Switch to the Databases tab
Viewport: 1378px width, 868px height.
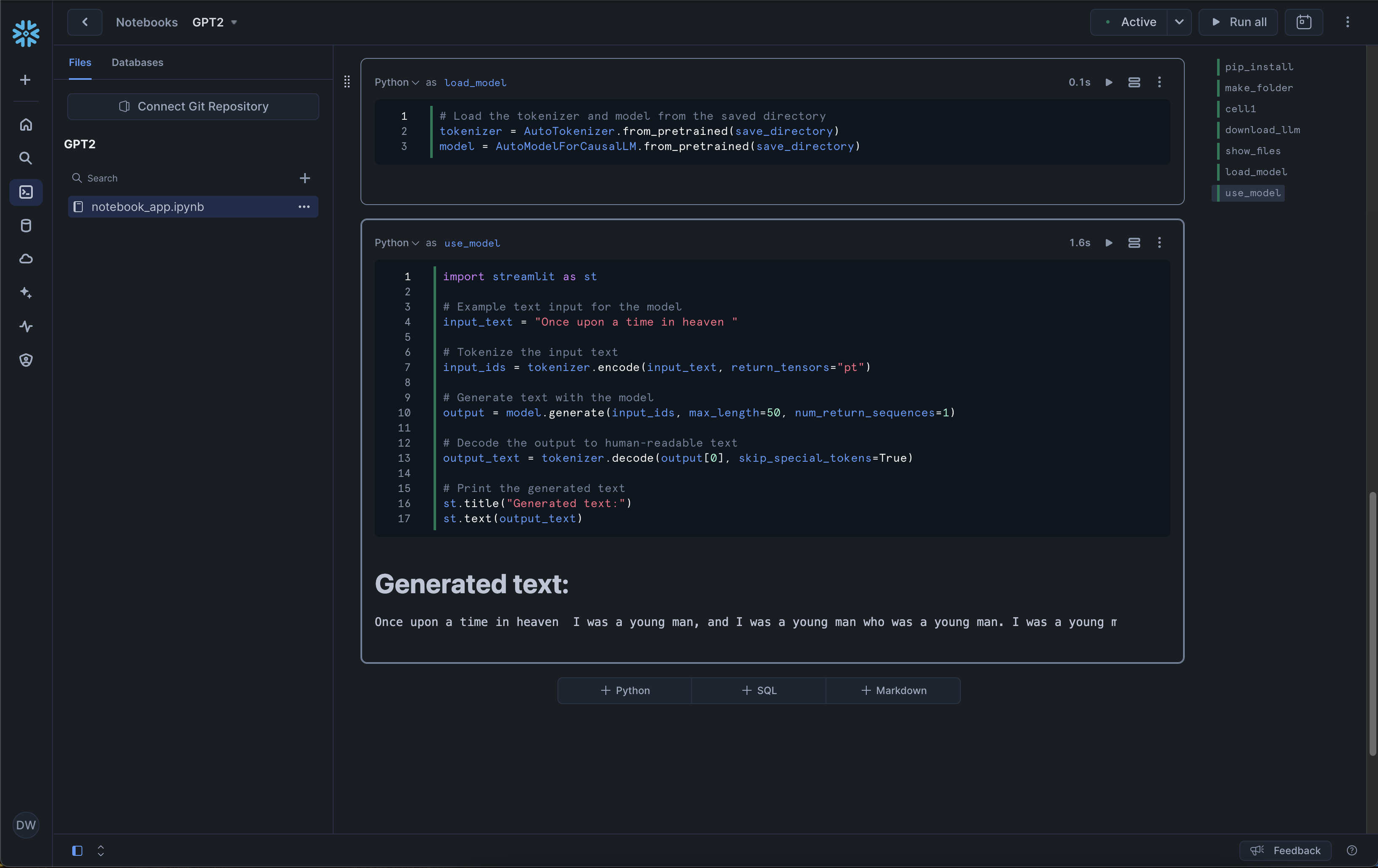pos(137,62)
